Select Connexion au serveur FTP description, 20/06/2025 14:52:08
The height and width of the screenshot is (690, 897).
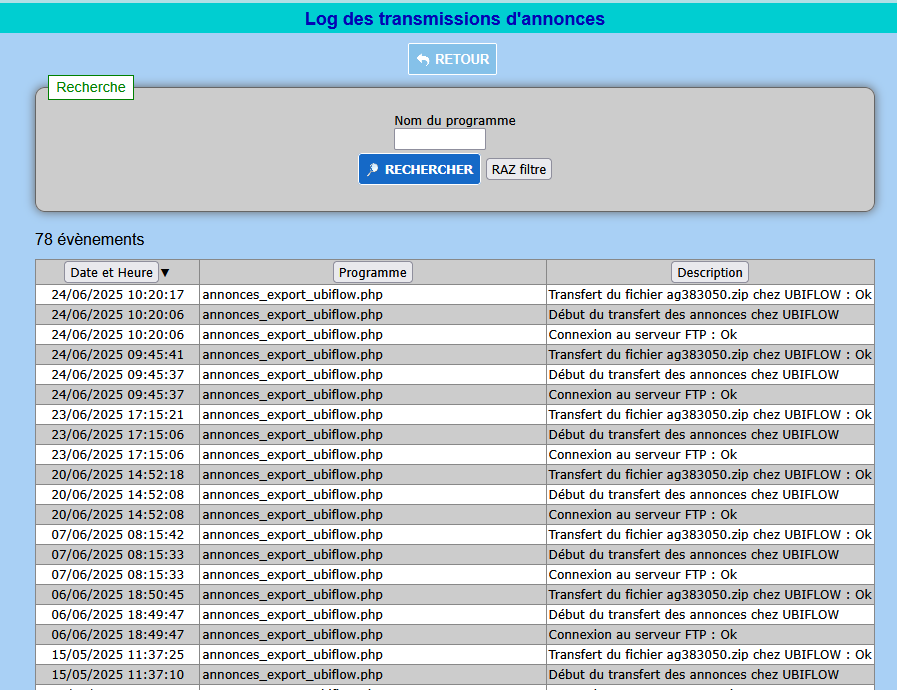coord(710,515)
